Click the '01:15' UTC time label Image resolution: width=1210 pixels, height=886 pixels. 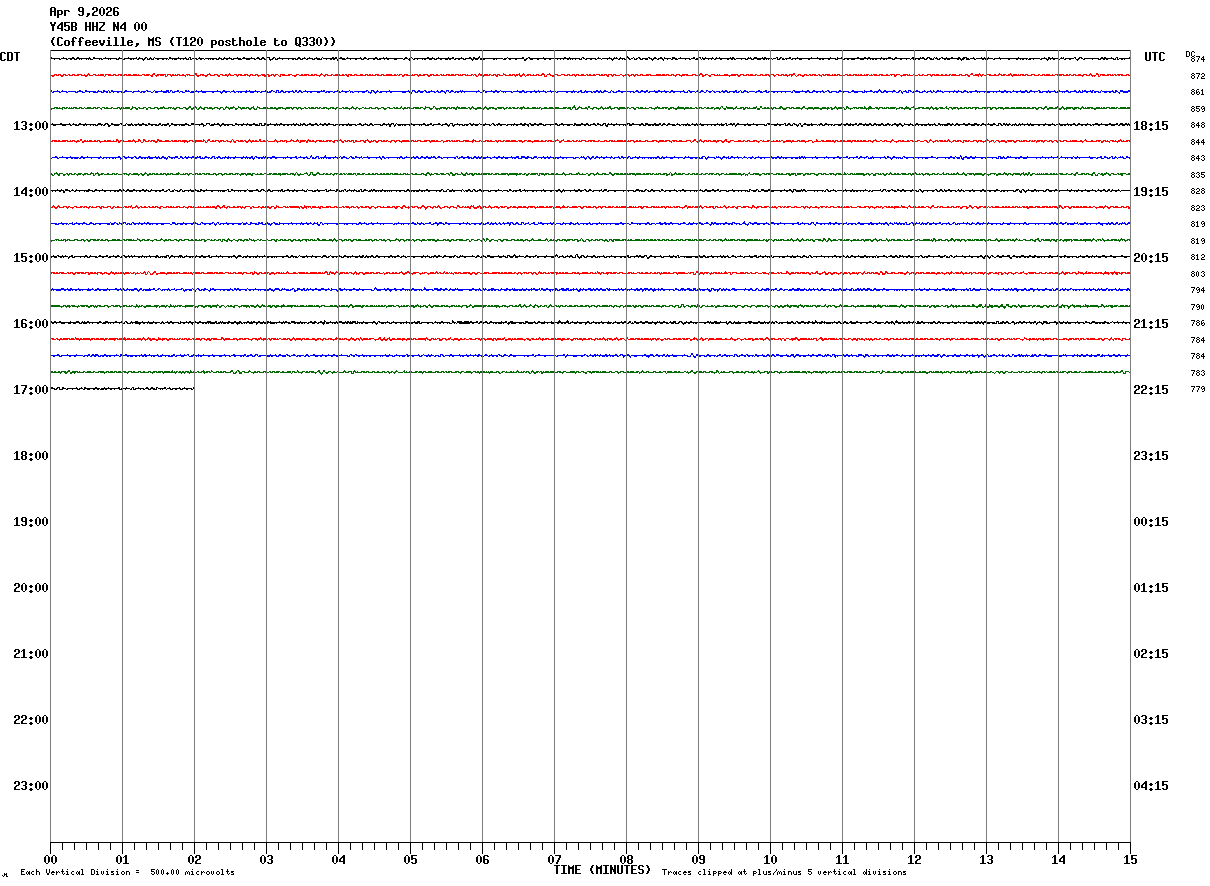point(1151,588)
